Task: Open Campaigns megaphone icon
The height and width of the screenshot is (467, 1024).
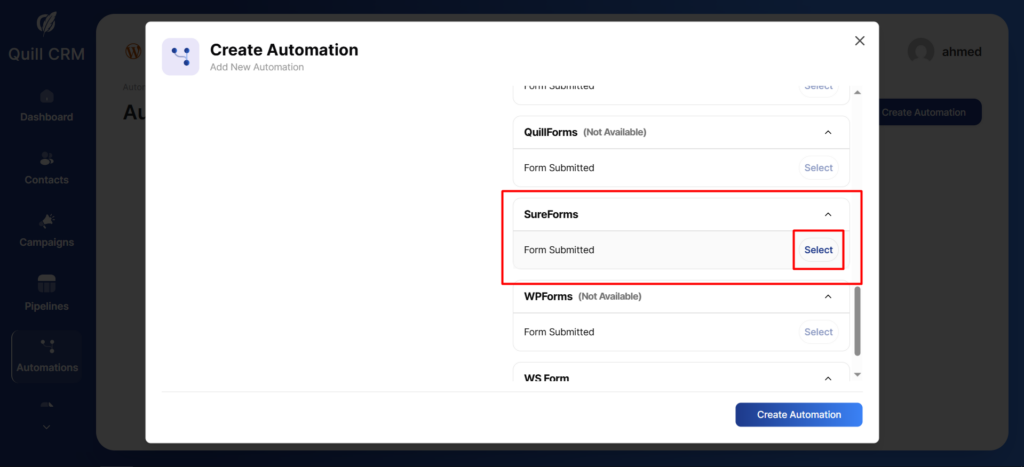Action: click(46, 221)
